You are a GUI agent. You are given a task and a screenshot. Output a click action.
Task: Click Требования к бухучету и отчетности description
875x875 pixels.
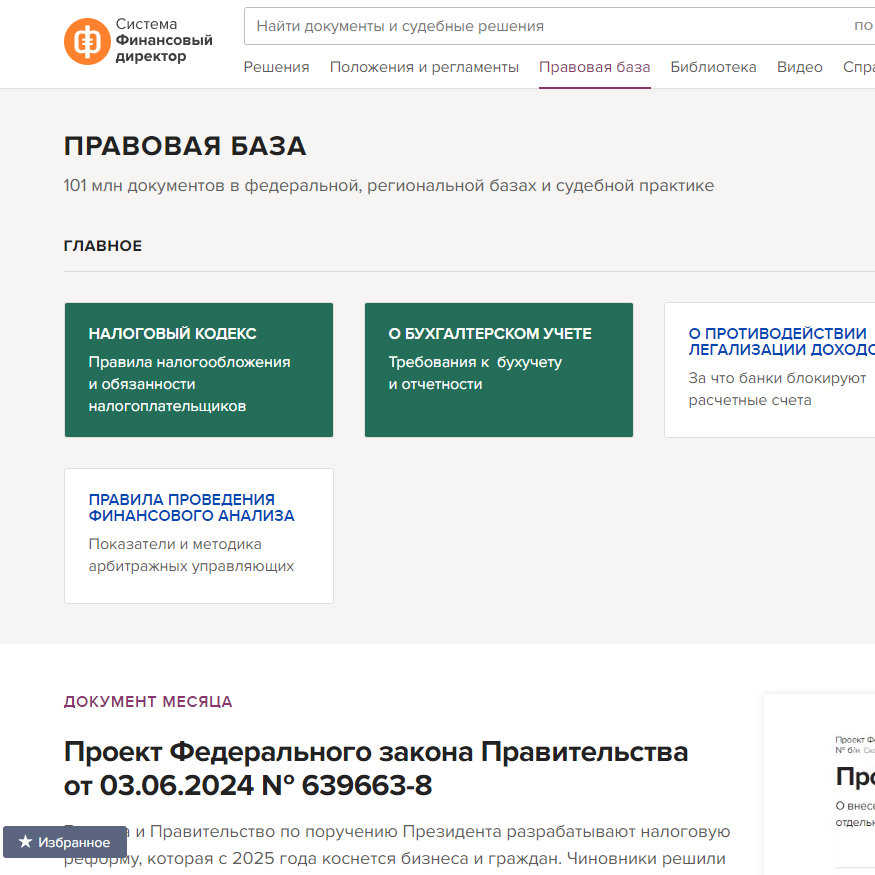[x=475, y=373]
